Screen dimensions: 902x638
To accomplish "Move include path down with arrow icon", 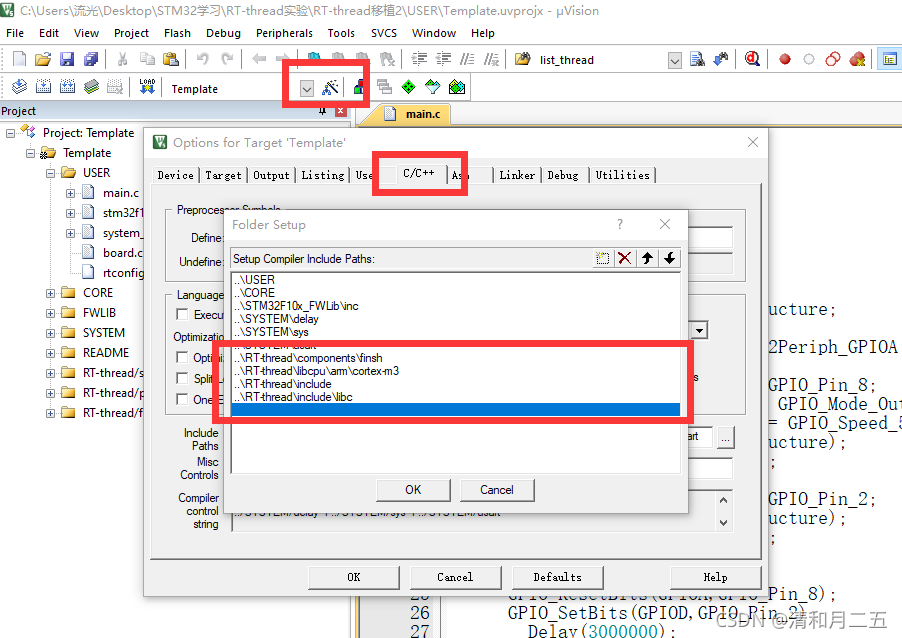I will point(670,258).
